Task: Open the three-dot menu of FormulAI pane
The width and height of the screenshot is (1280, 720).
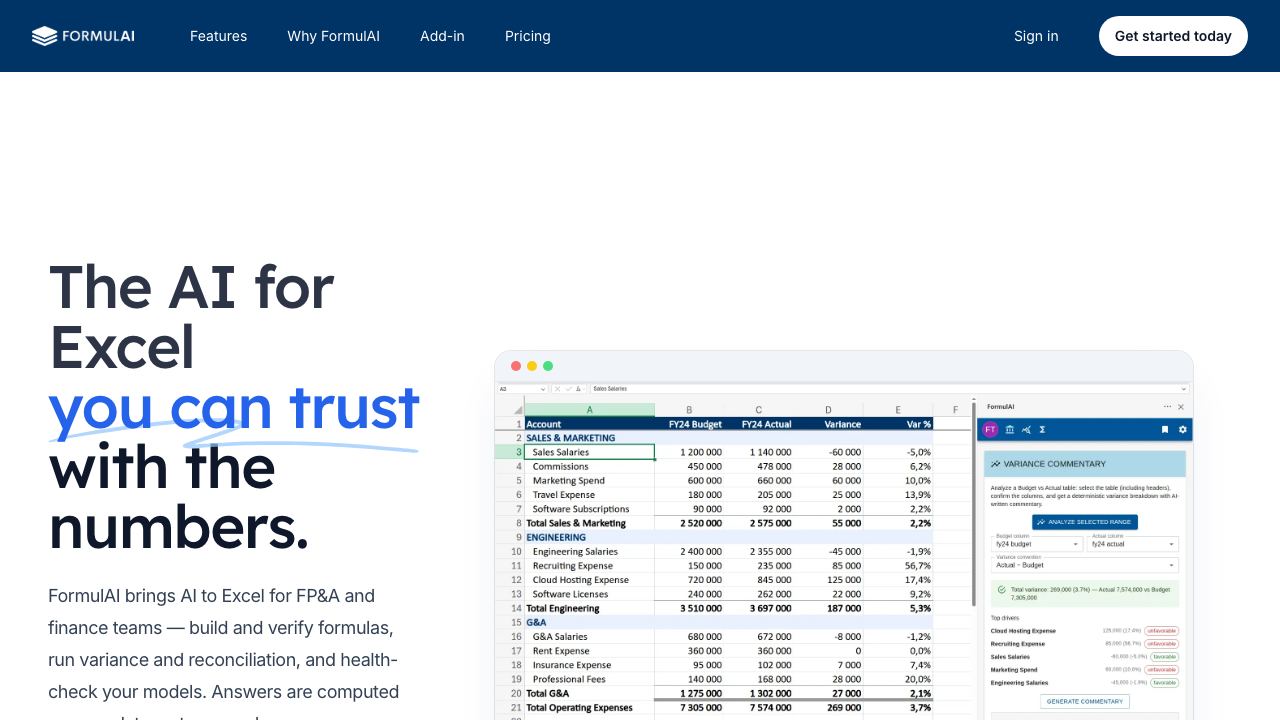Action: tap(1167, 407)
